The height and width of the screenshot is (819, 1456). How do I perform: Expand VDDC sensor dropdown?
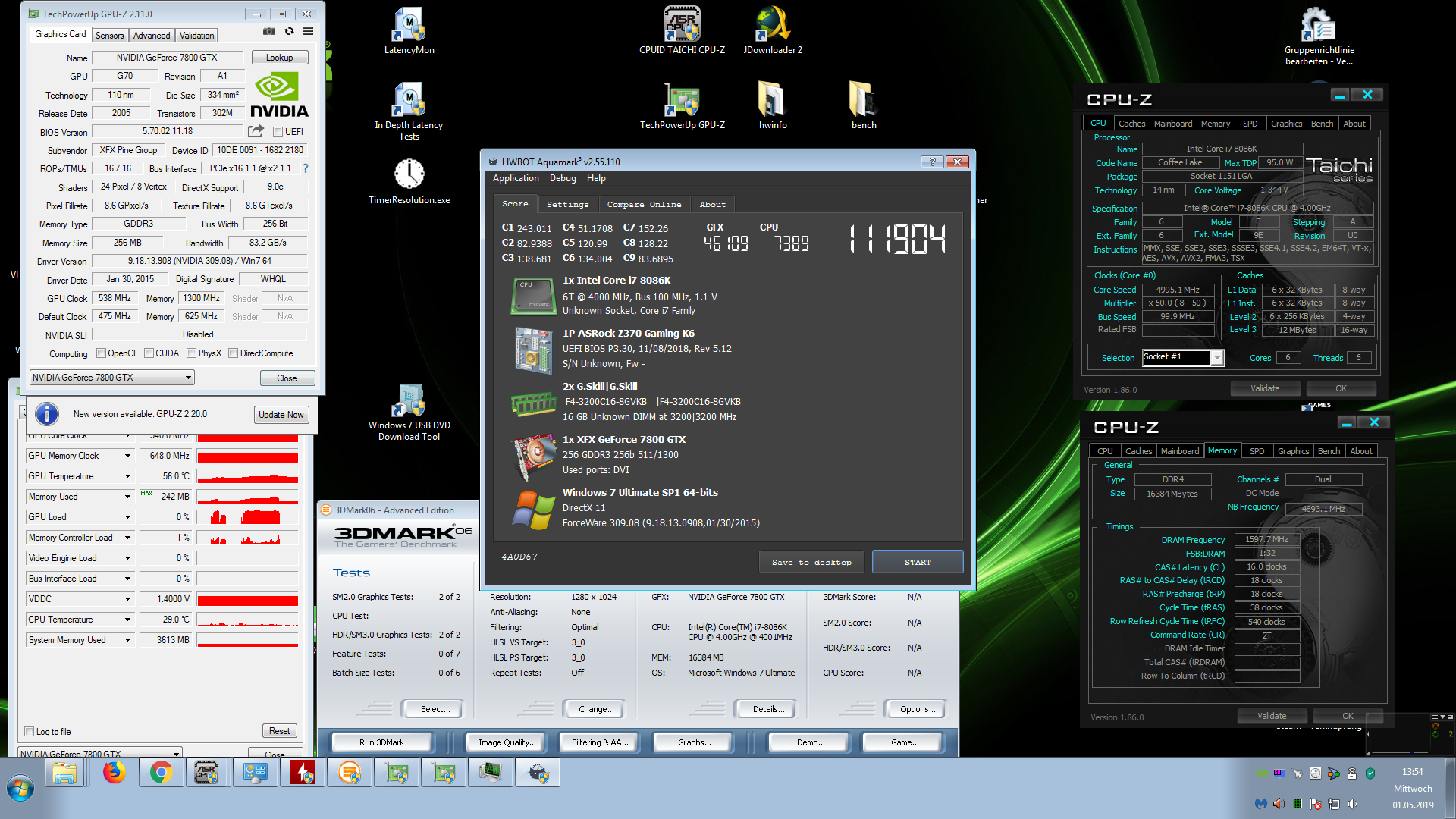[x=127, y=599]
